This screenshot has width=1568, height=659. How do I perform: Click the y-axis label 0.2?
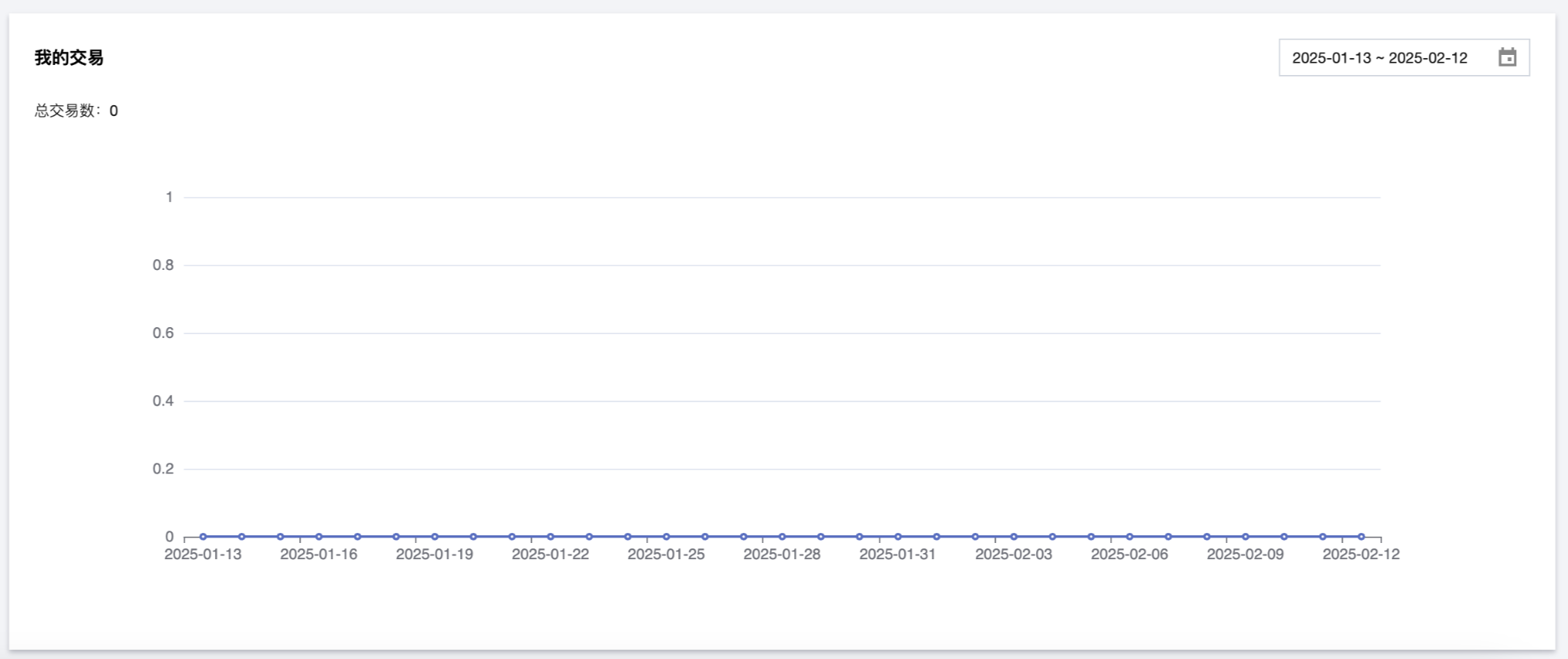(163, 469)
